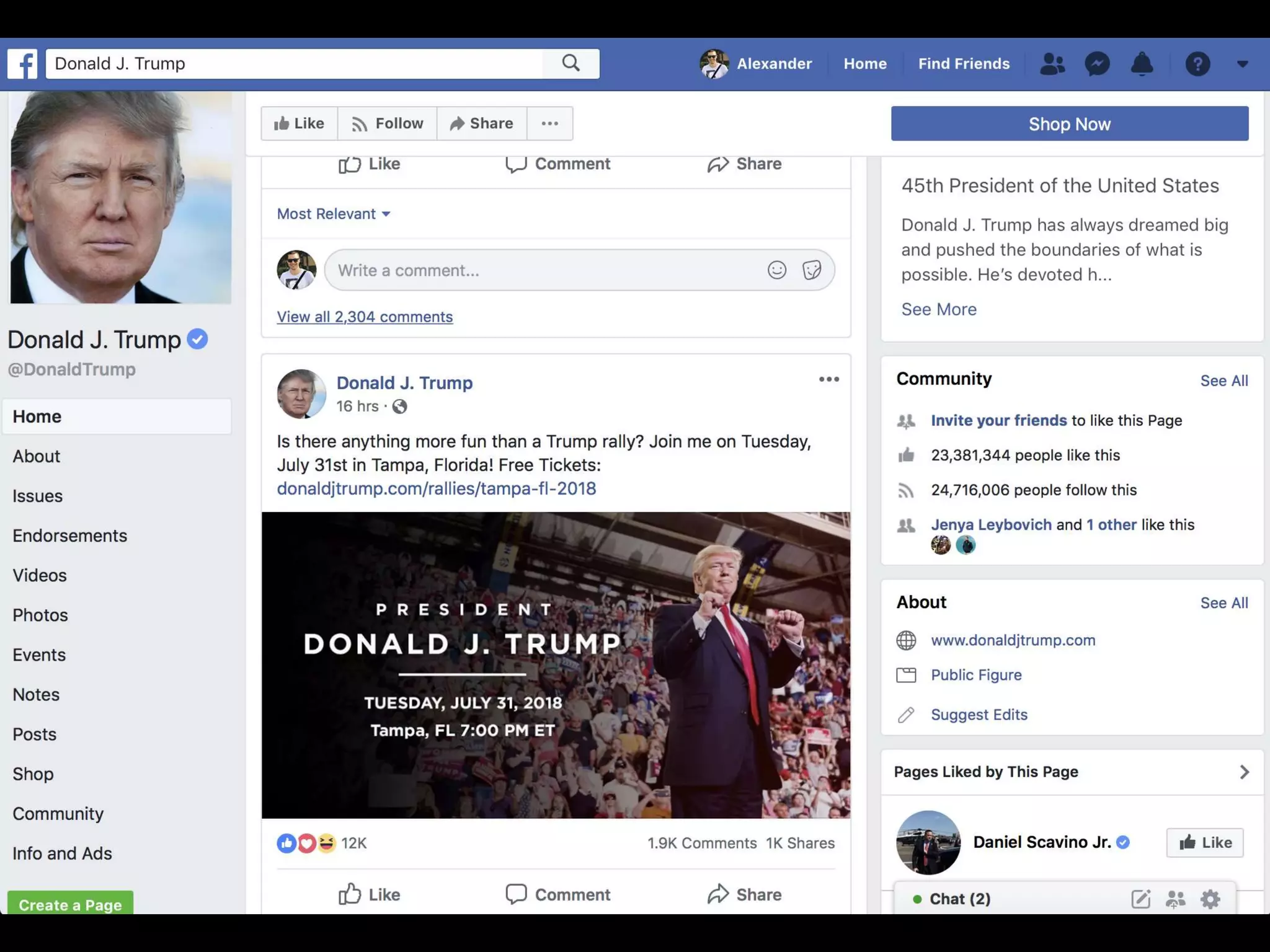Click Suggest Edits link
Screen dimensions: 1270x952
coord(979,715)
